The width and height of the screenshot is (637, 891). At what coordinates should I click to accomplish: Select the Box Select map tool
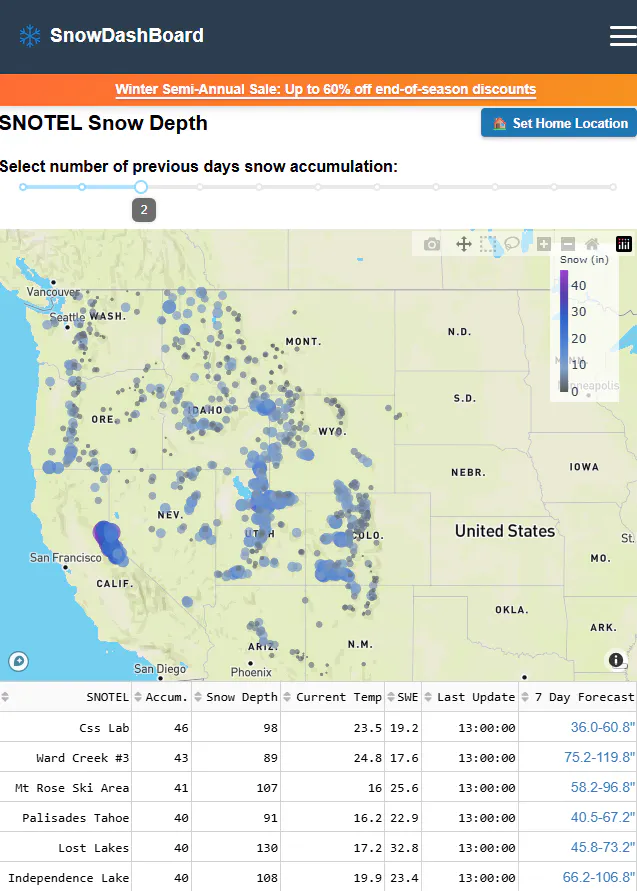point(488,244)
